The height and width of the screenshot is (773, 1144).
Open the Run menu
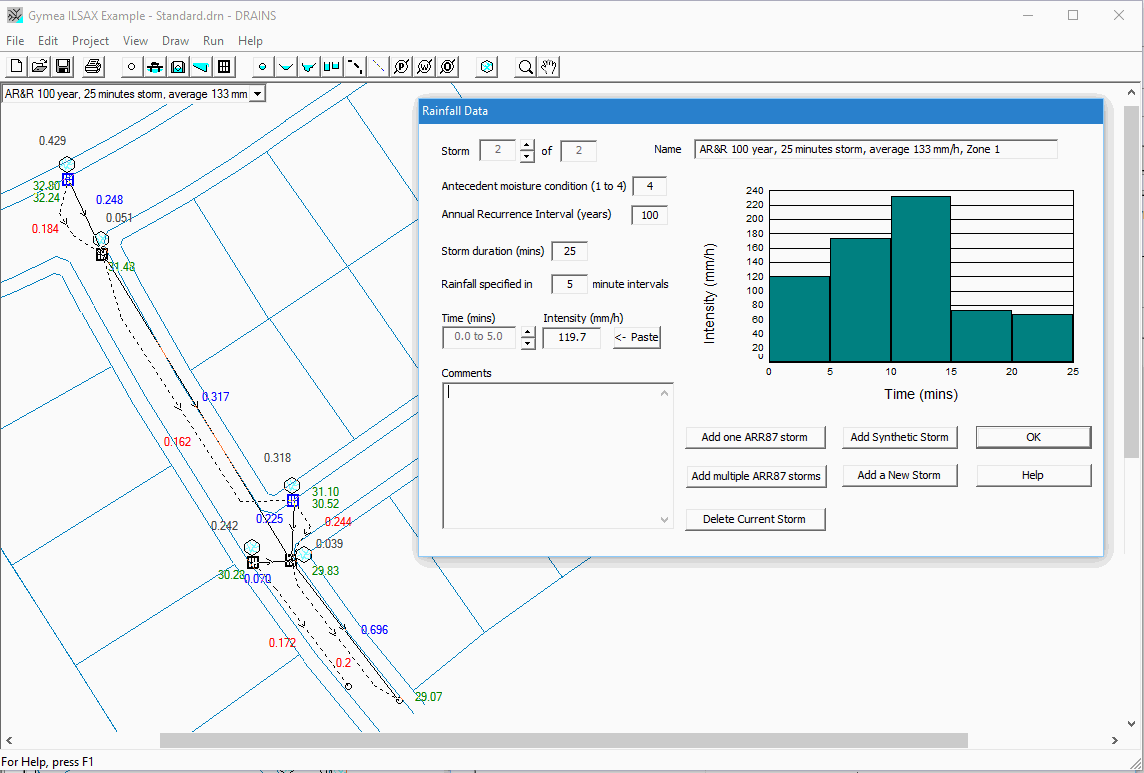(213, 41)
